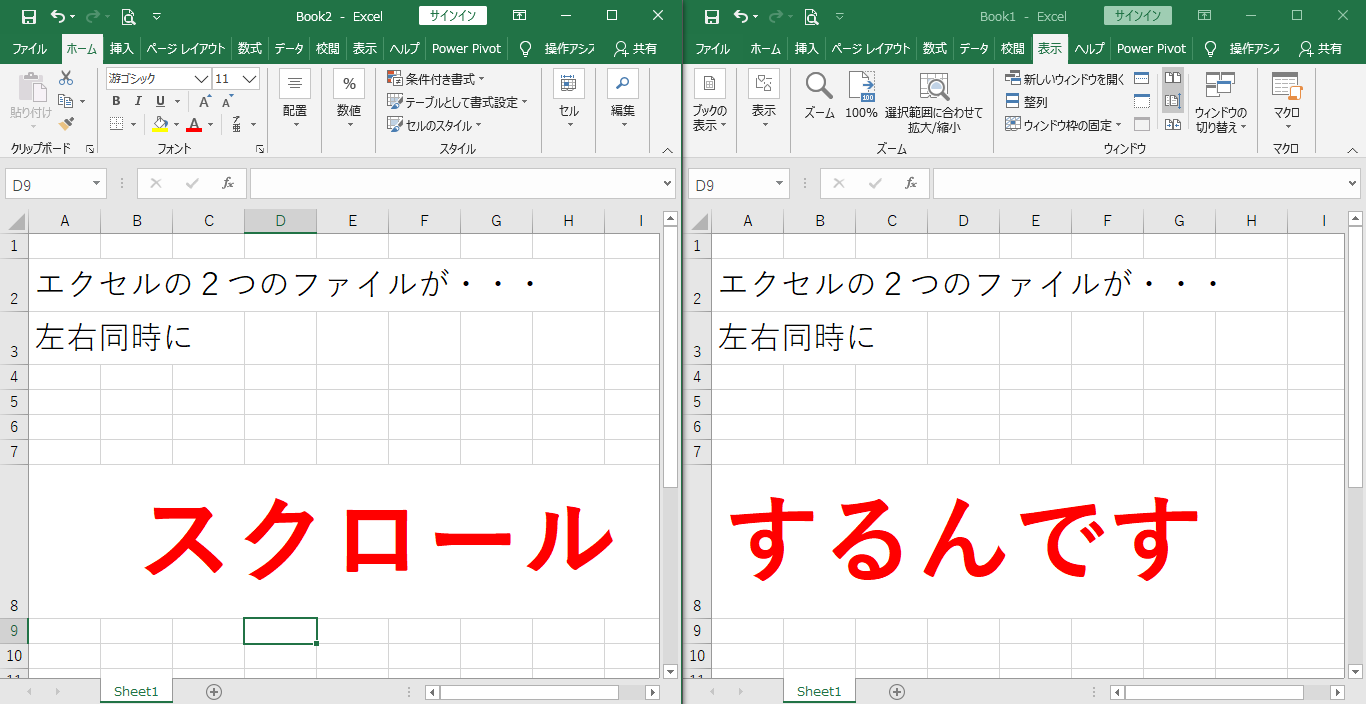Click the insert function fx icon in Book2
Screen dimensions: 1366x704
pyautogui.click(x=228, y=183)
